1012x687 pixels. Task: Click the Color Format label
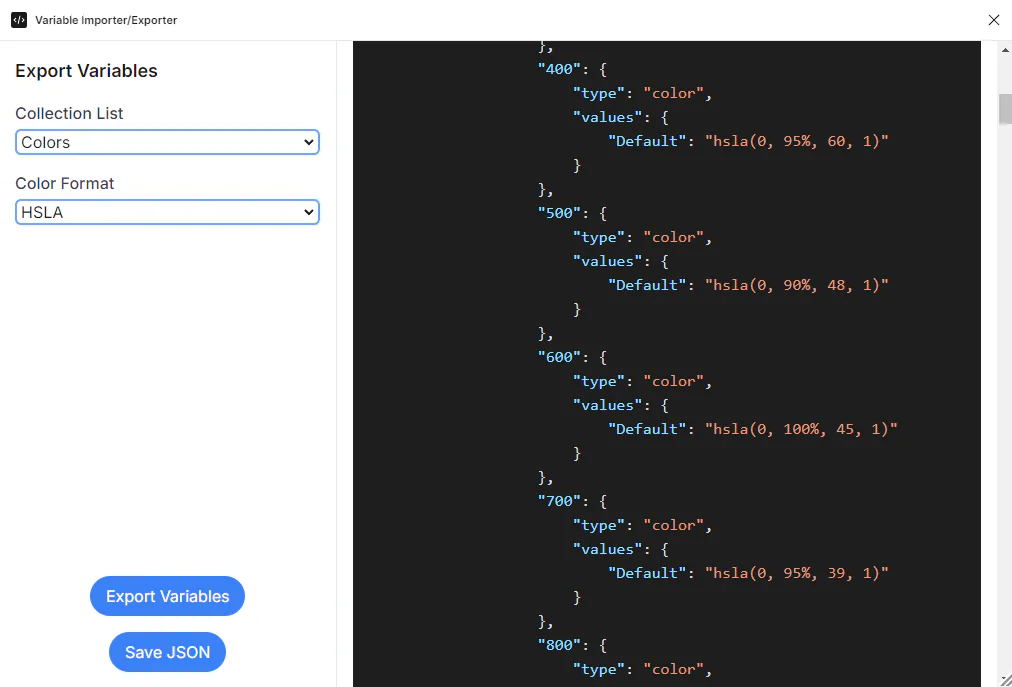point(65,183)
